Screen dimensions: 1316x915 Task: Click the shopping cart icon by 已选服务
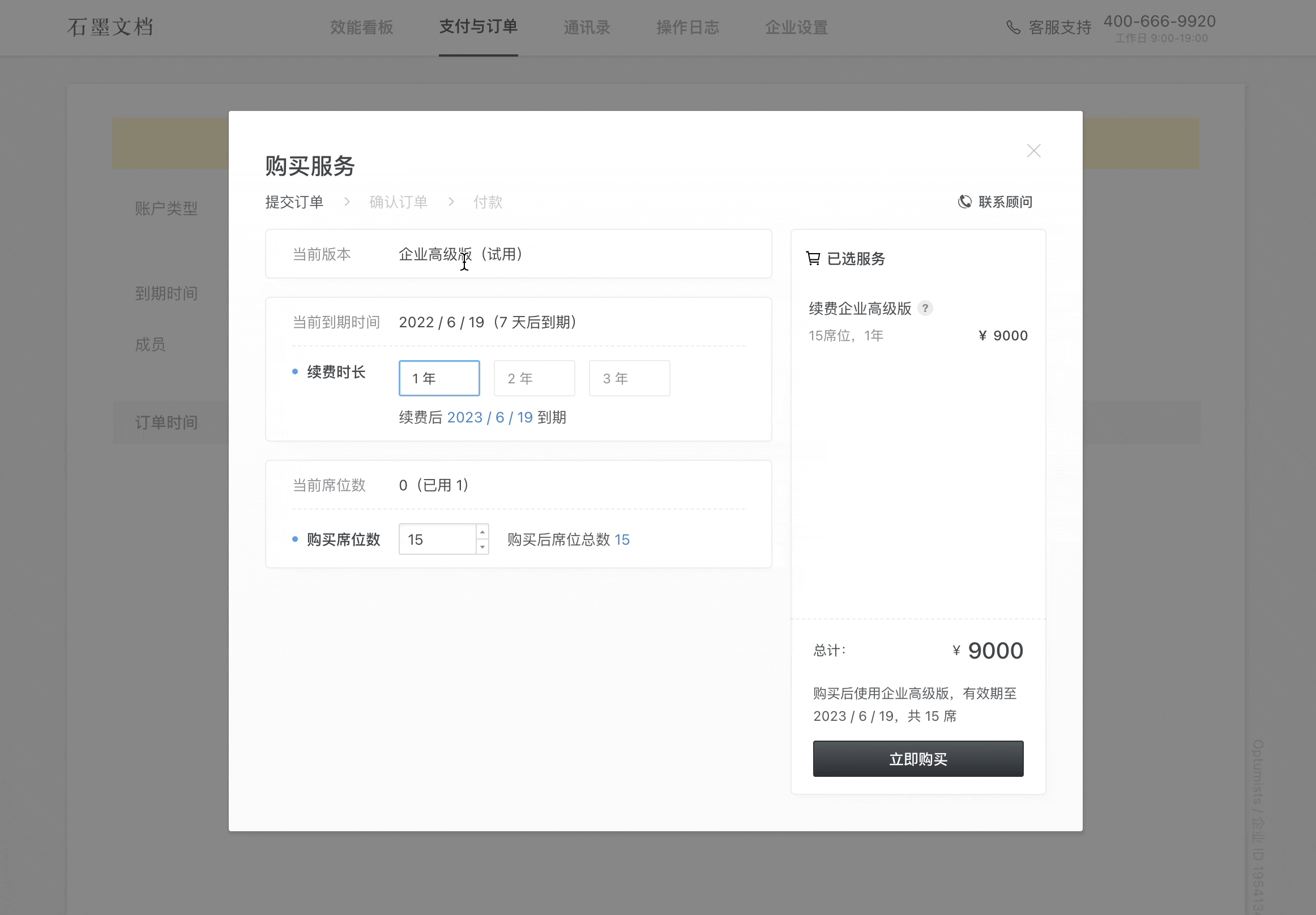pos(813,258)
